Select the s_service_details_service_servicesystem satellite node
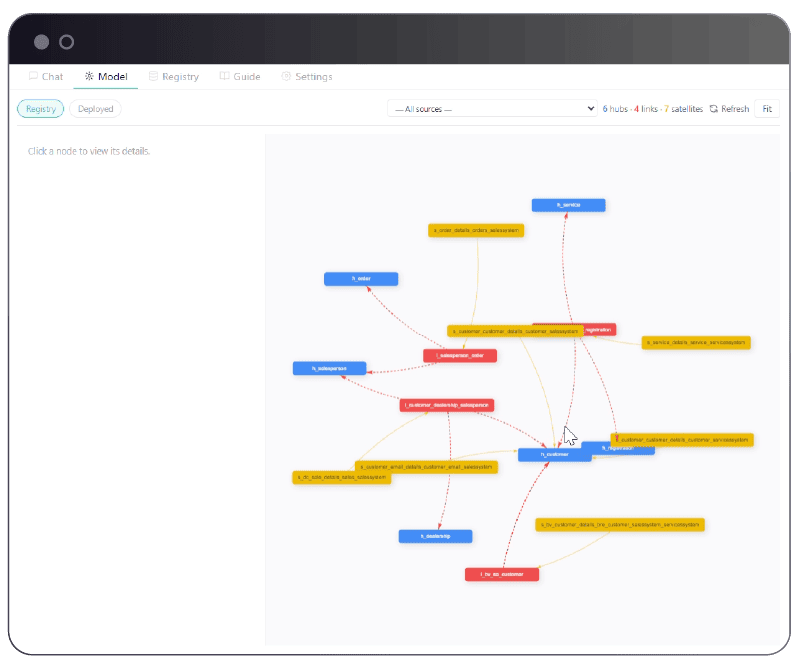 click(696, 342)
